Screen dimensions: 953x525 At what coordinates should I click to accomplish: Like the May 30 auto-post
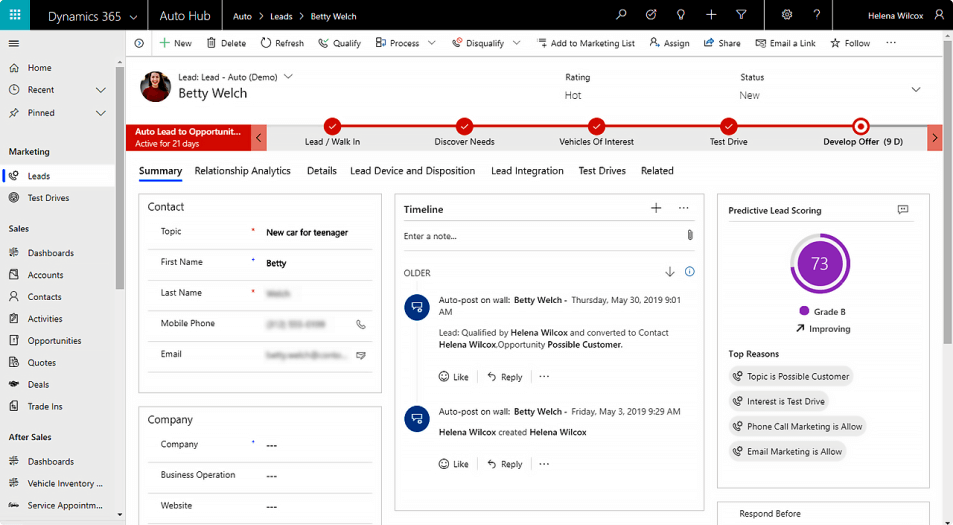click(x=453, y=377)
